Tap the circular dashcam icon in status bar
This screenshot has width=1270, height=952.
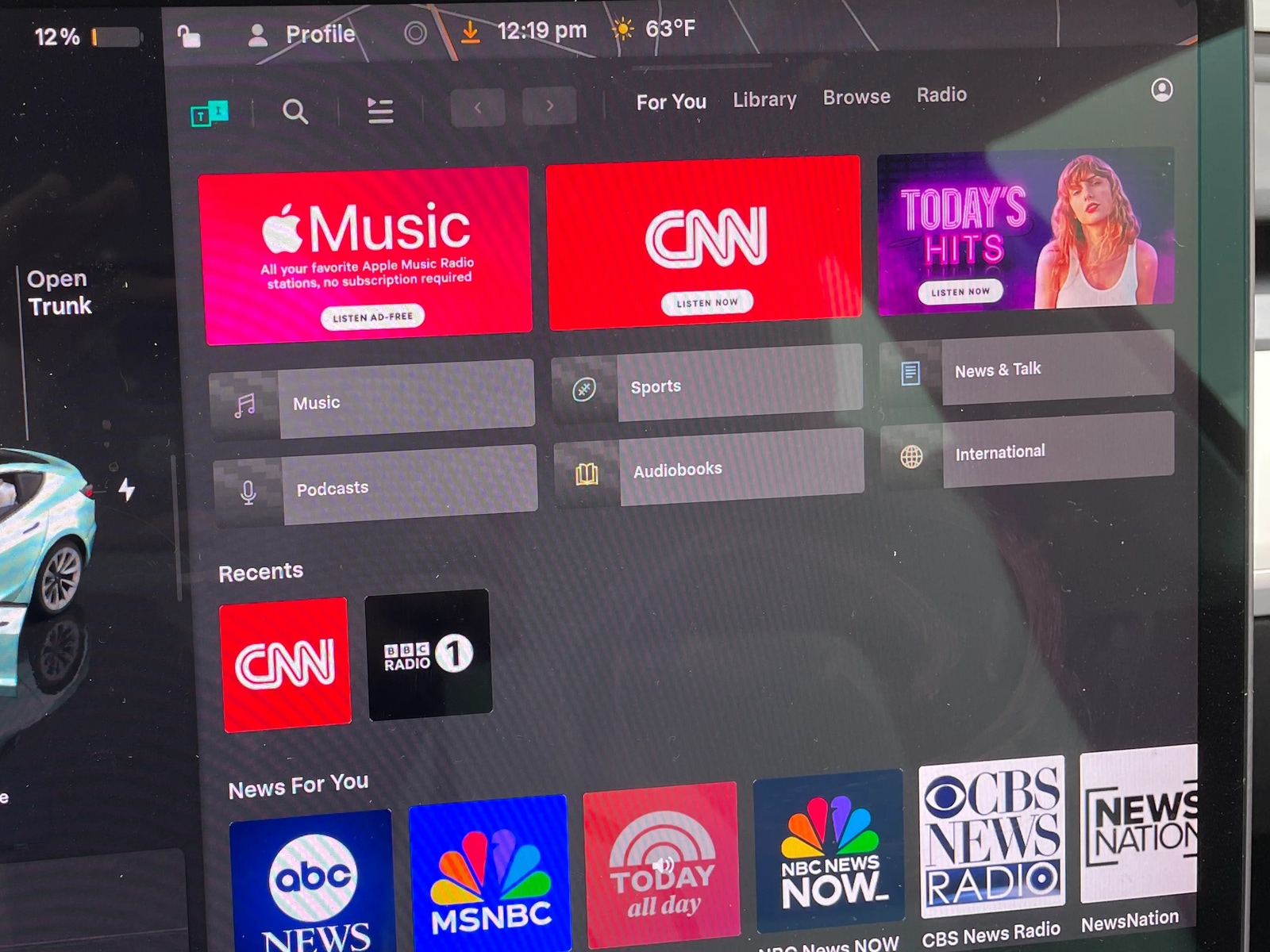(415, 33)
